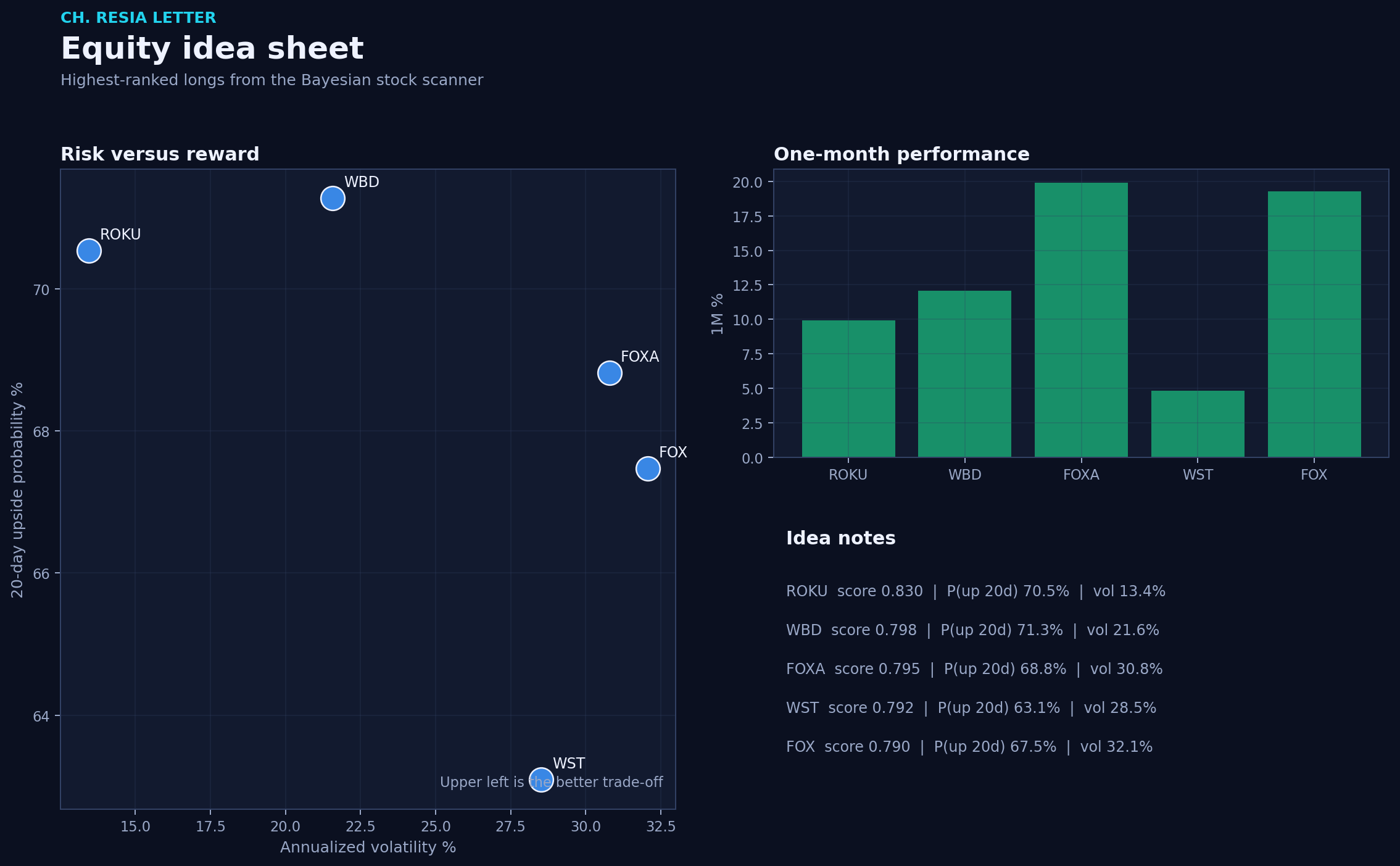Click the WST score 0.792 note line
This screenshot has width=1400, height=866.
click(971, 708)
